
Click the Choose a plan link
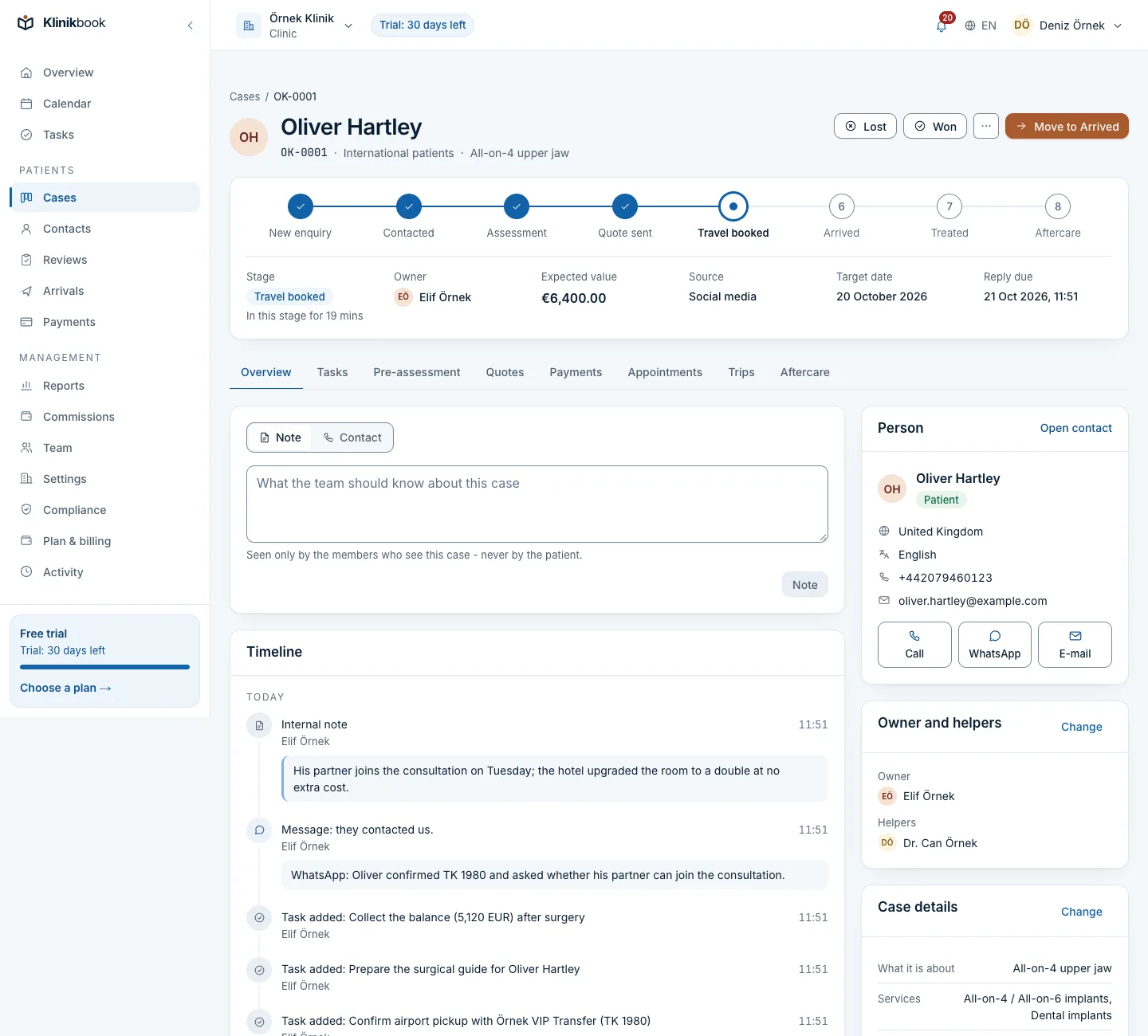[65, 688]
